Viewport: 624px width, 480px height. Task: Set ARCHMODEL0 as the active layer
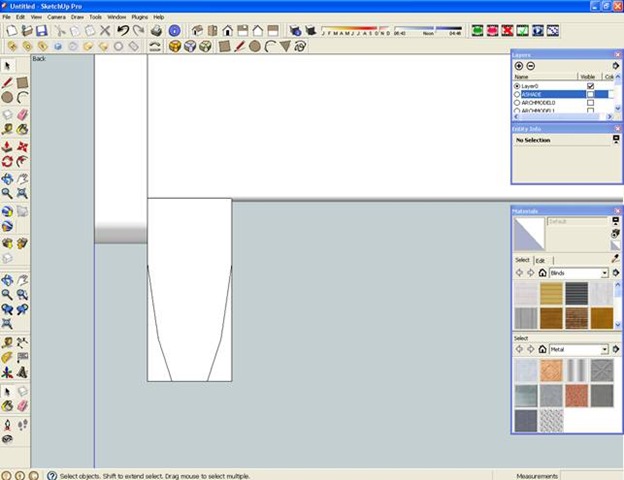517,102
